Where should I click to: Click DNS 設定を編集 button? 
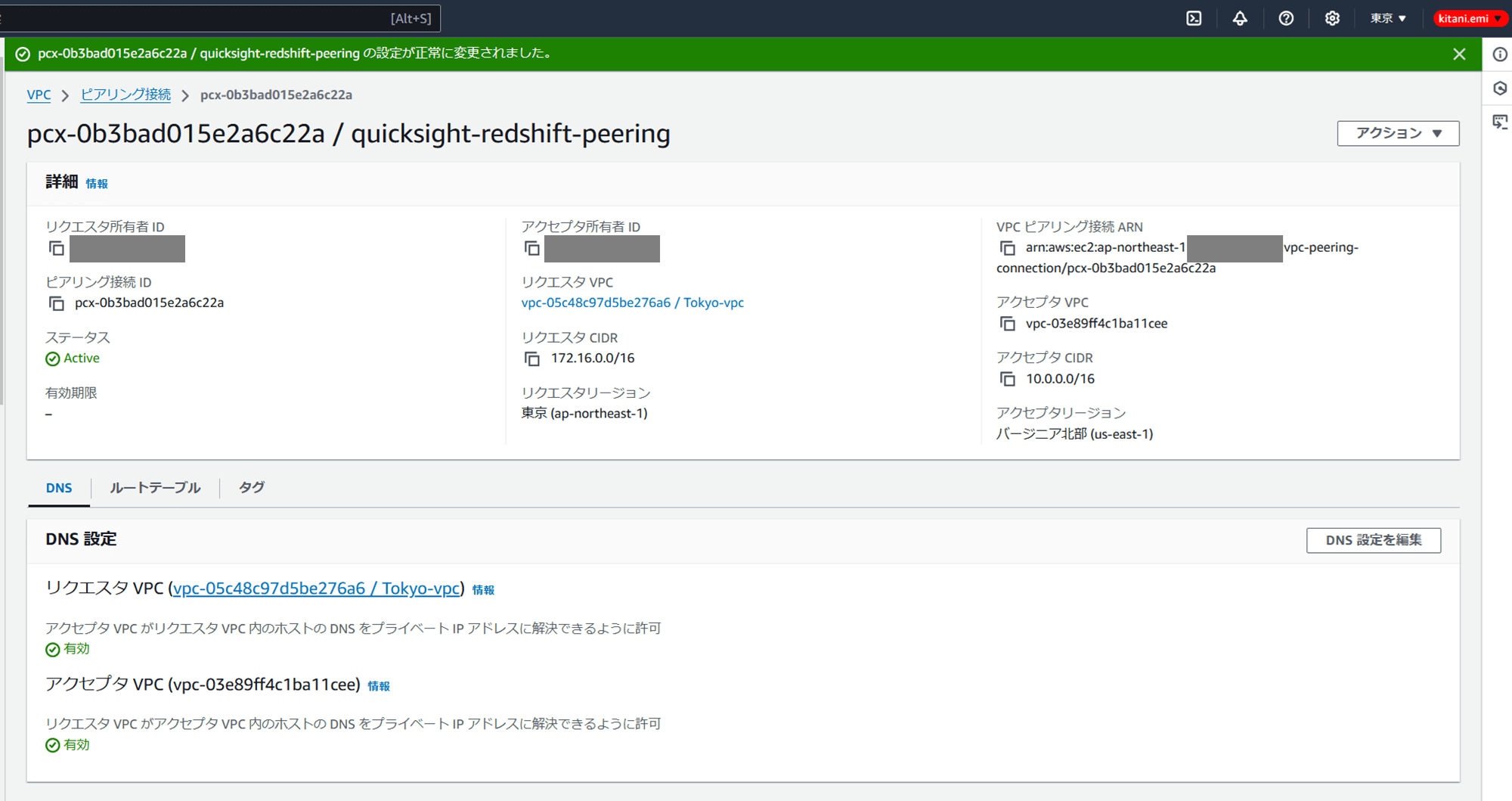tap(1374, 540)
